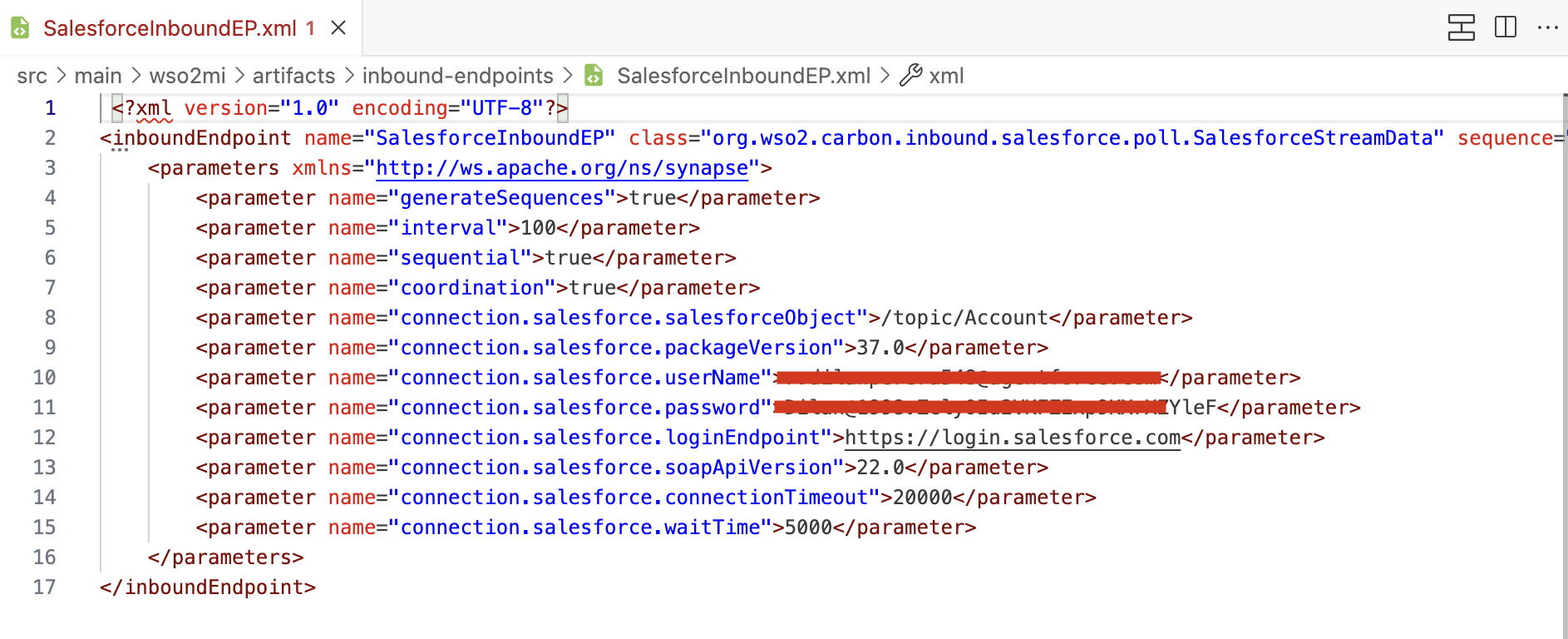Click the 5000 waitTime value

(x=809, y=528)
